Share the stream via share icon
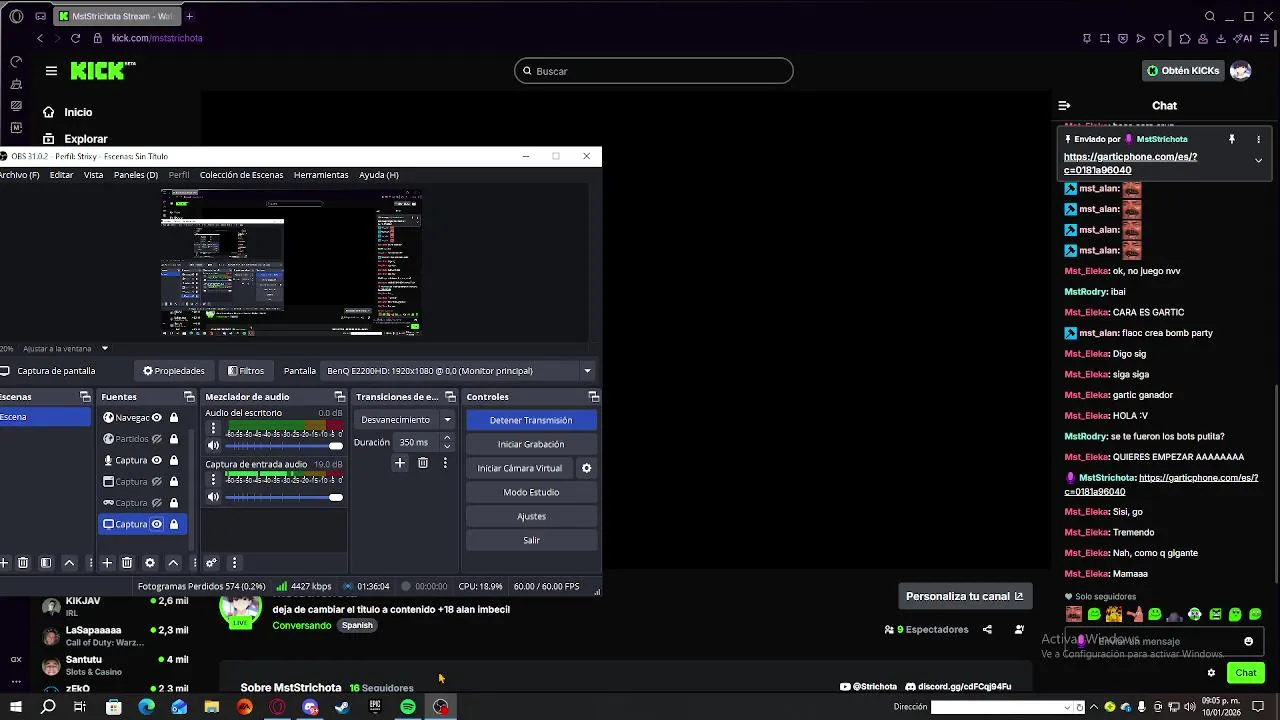Viewport: 1280px width, 720px height. tap(987, 630)
